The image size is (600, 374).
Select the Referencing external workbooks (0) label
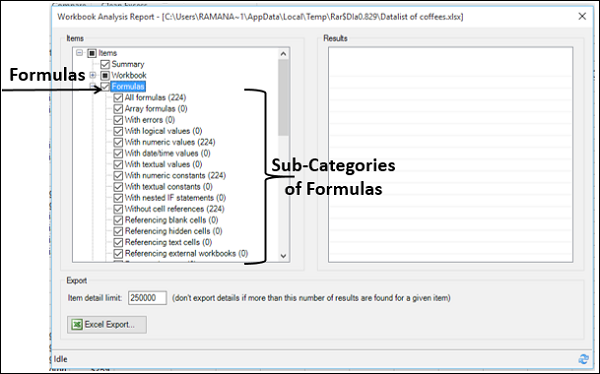click(x=186, y=253)
